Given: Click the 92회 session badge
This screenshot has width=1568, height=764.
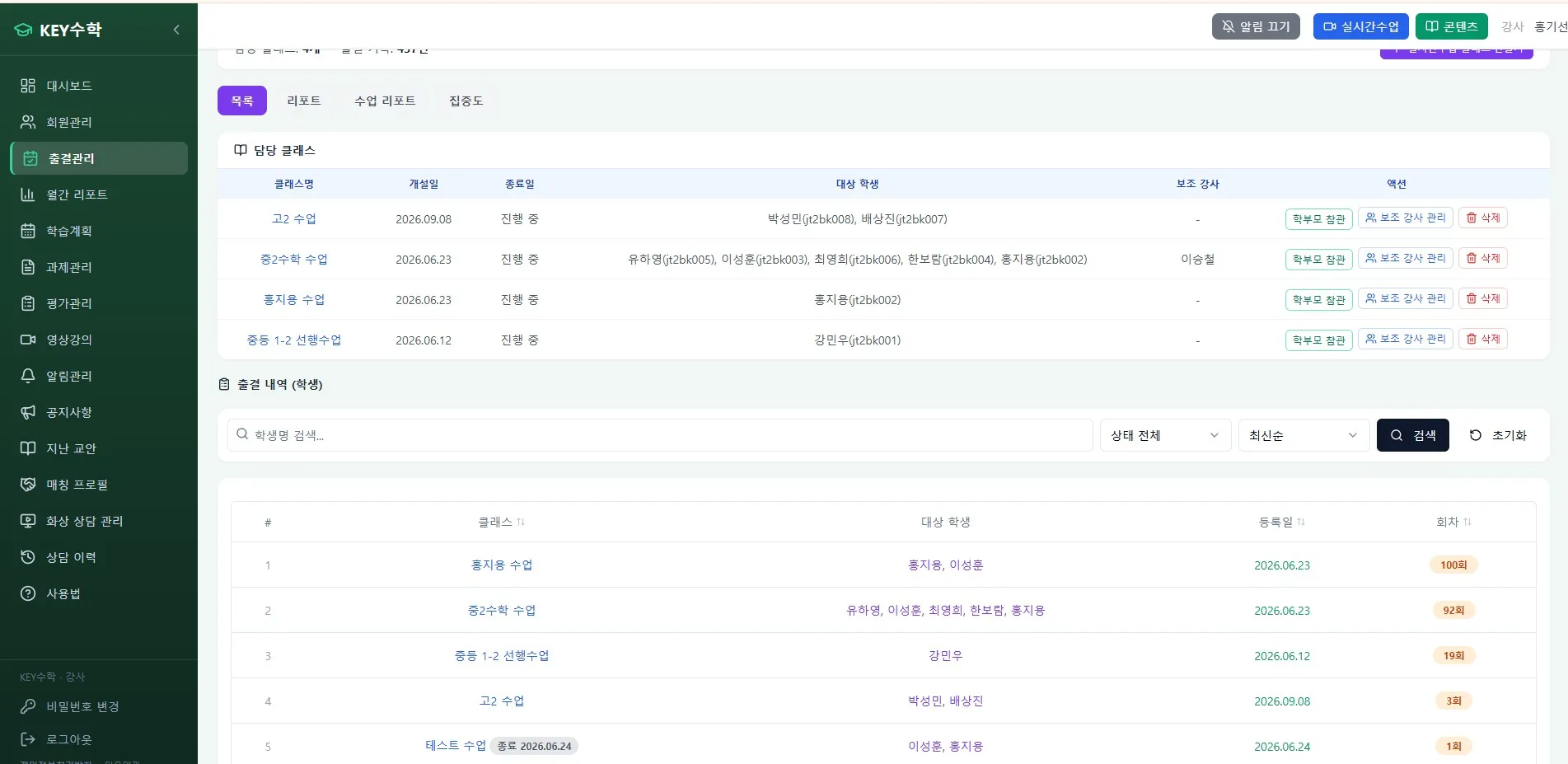Looking at the screenshot, I should click(1453, 611).
